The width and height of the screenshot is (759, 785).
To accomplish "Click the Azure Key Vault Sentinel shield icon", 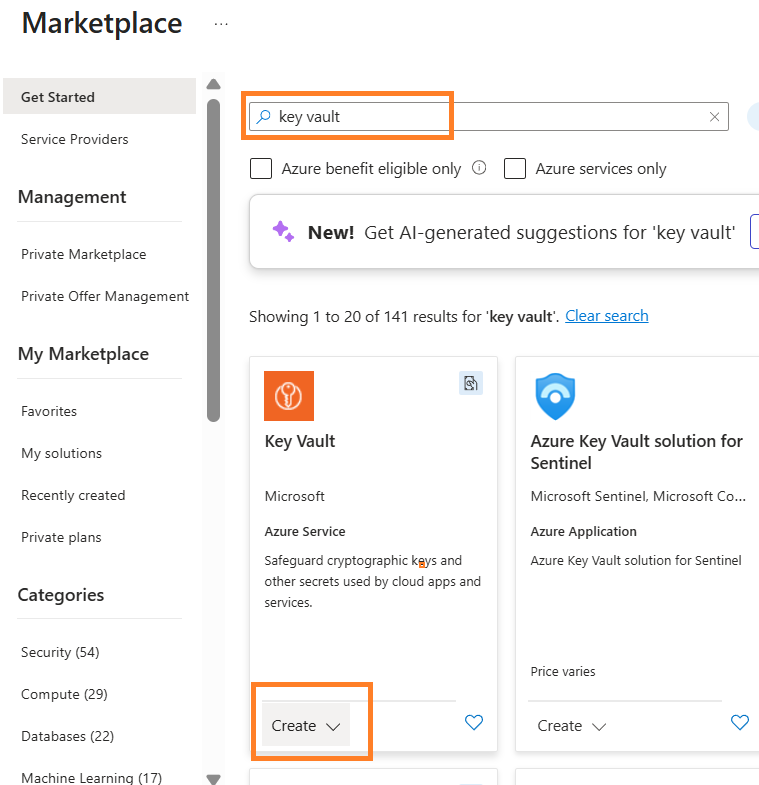I will 555,396.
